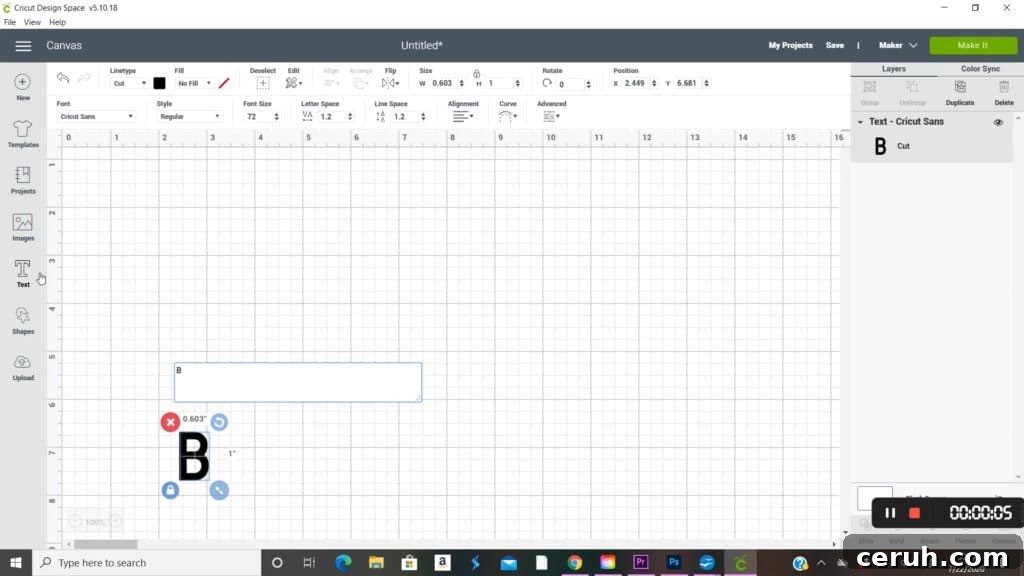Open the Advanced dropdown
The height and width of the screenshot is (576, 1024).
[551, 116]
